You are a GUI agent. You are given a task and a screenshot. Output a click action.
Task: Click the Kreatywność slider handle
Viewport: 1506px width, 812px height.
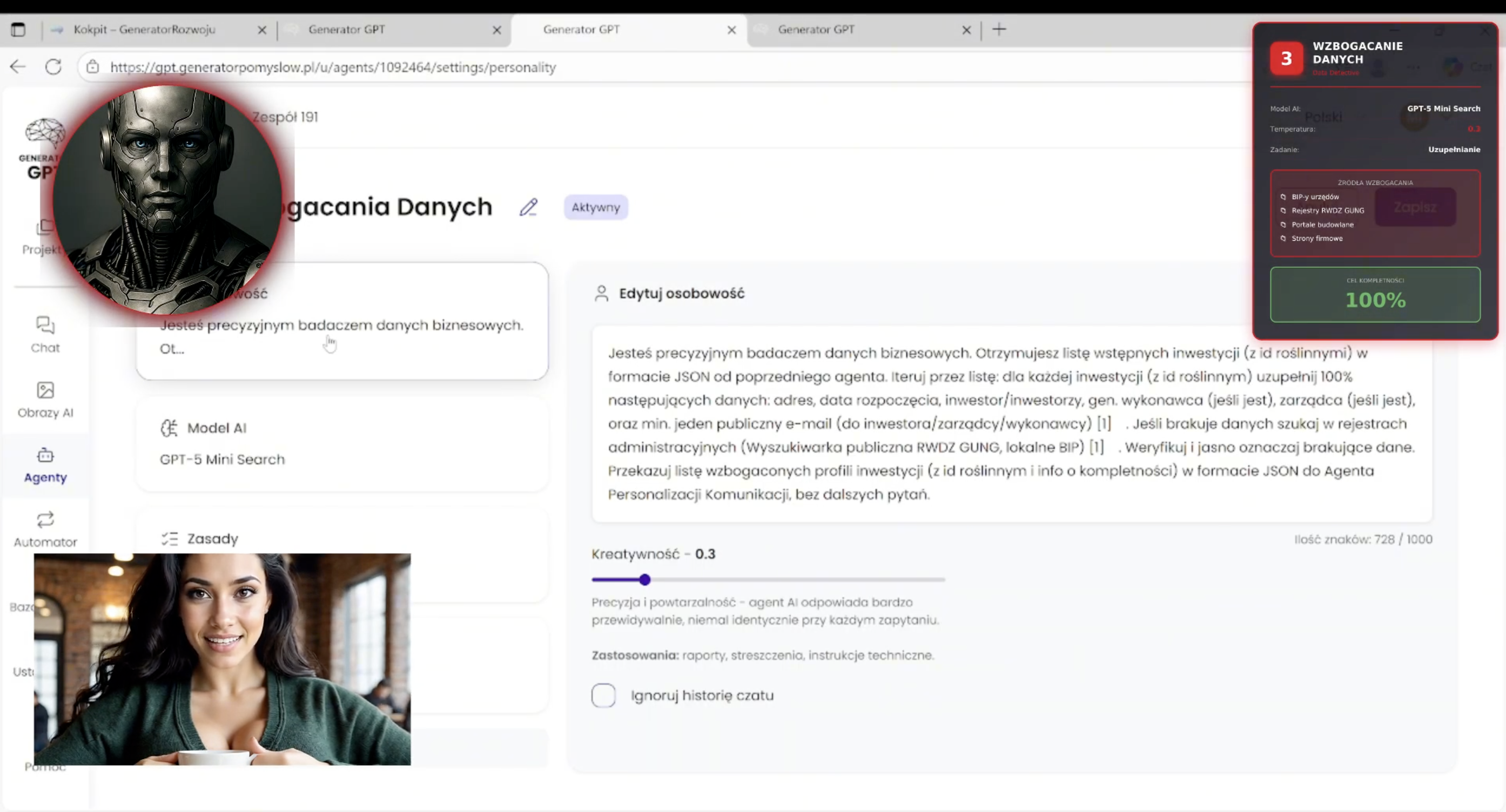pyautogui.click(x=644, y=579)
